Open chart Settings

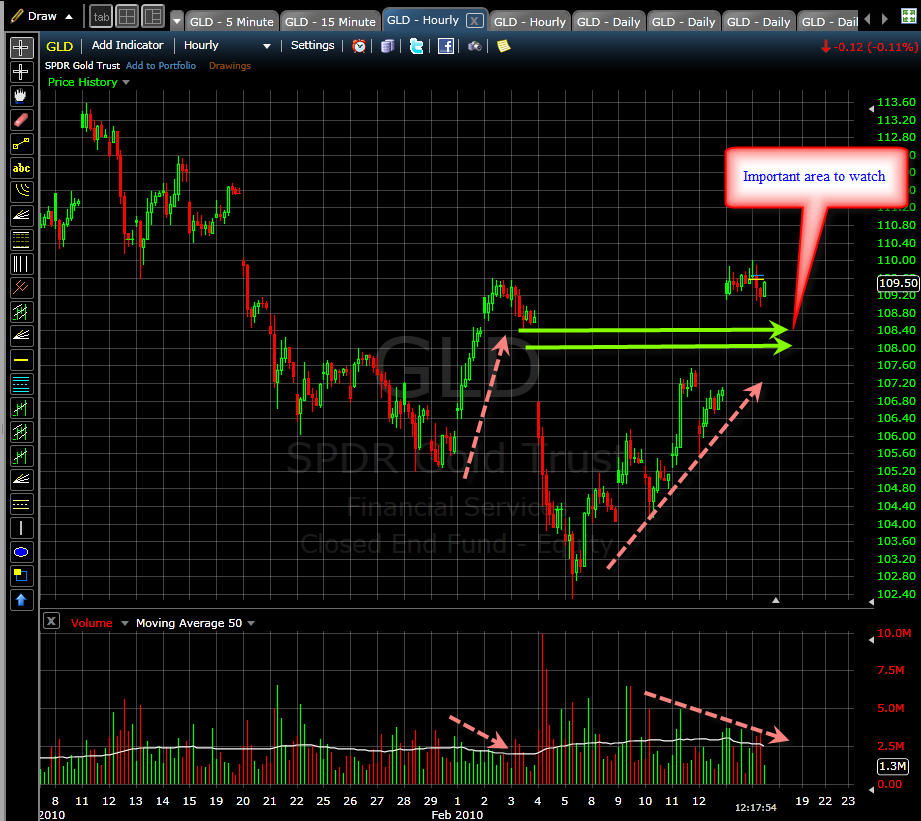point(312,45)
